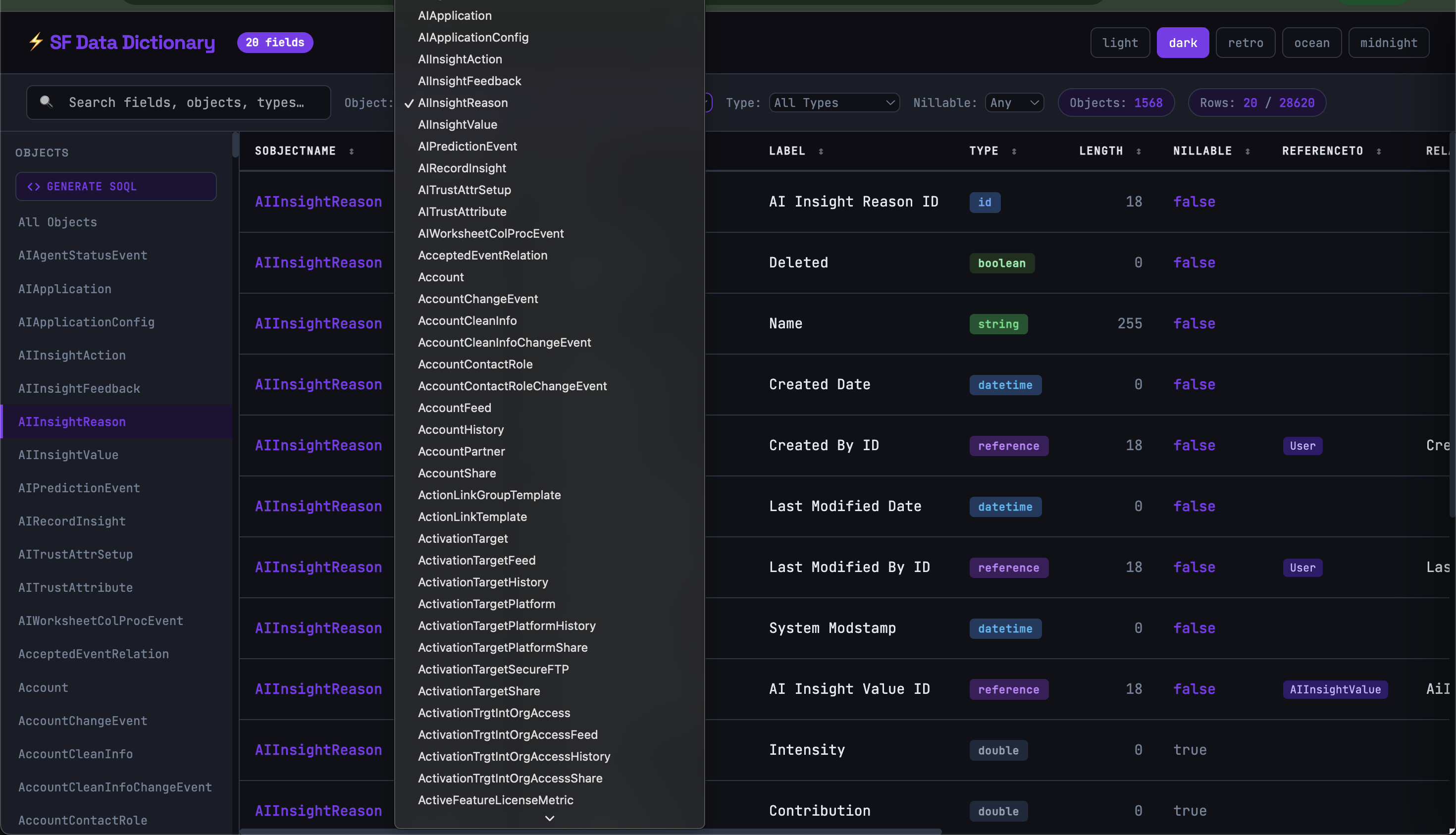Sort by LENGTH column arrow icon

1139,152
